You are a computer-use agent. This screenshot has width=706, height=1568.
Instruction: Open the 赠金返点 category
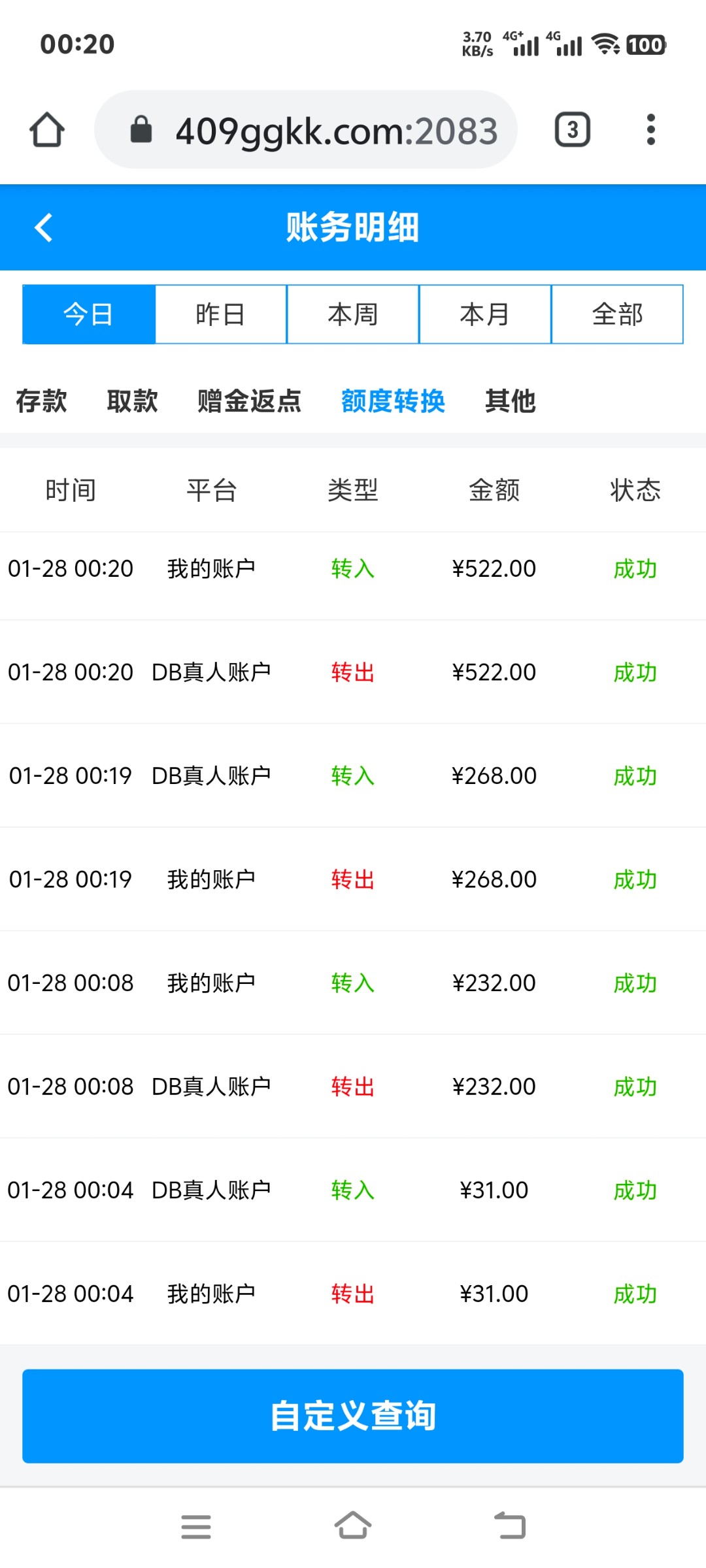pos(249,400)
